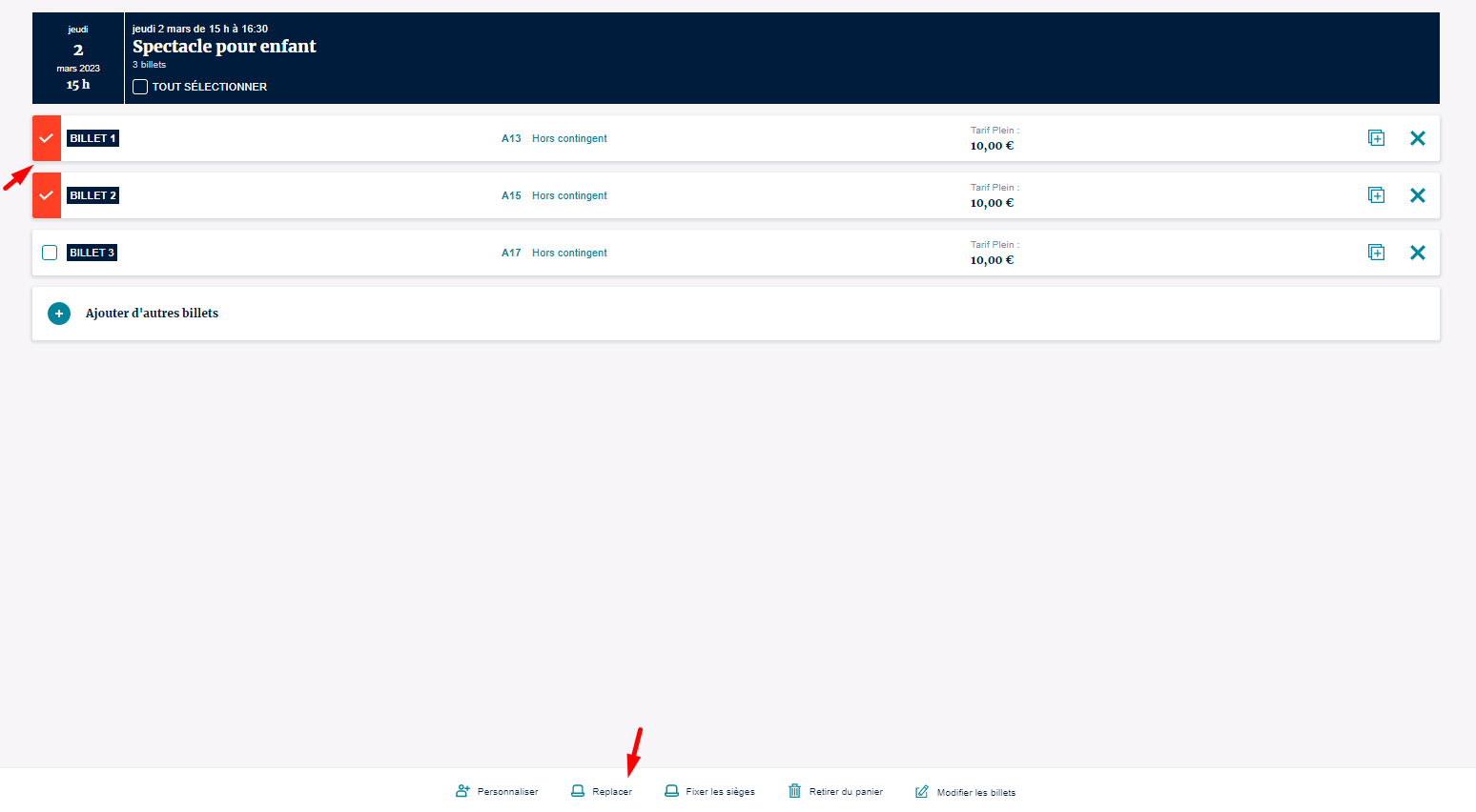The image size is (1476, 812).
Task: Remove Billet 2 with the X icon
Action: click(x=1417, y=195)
